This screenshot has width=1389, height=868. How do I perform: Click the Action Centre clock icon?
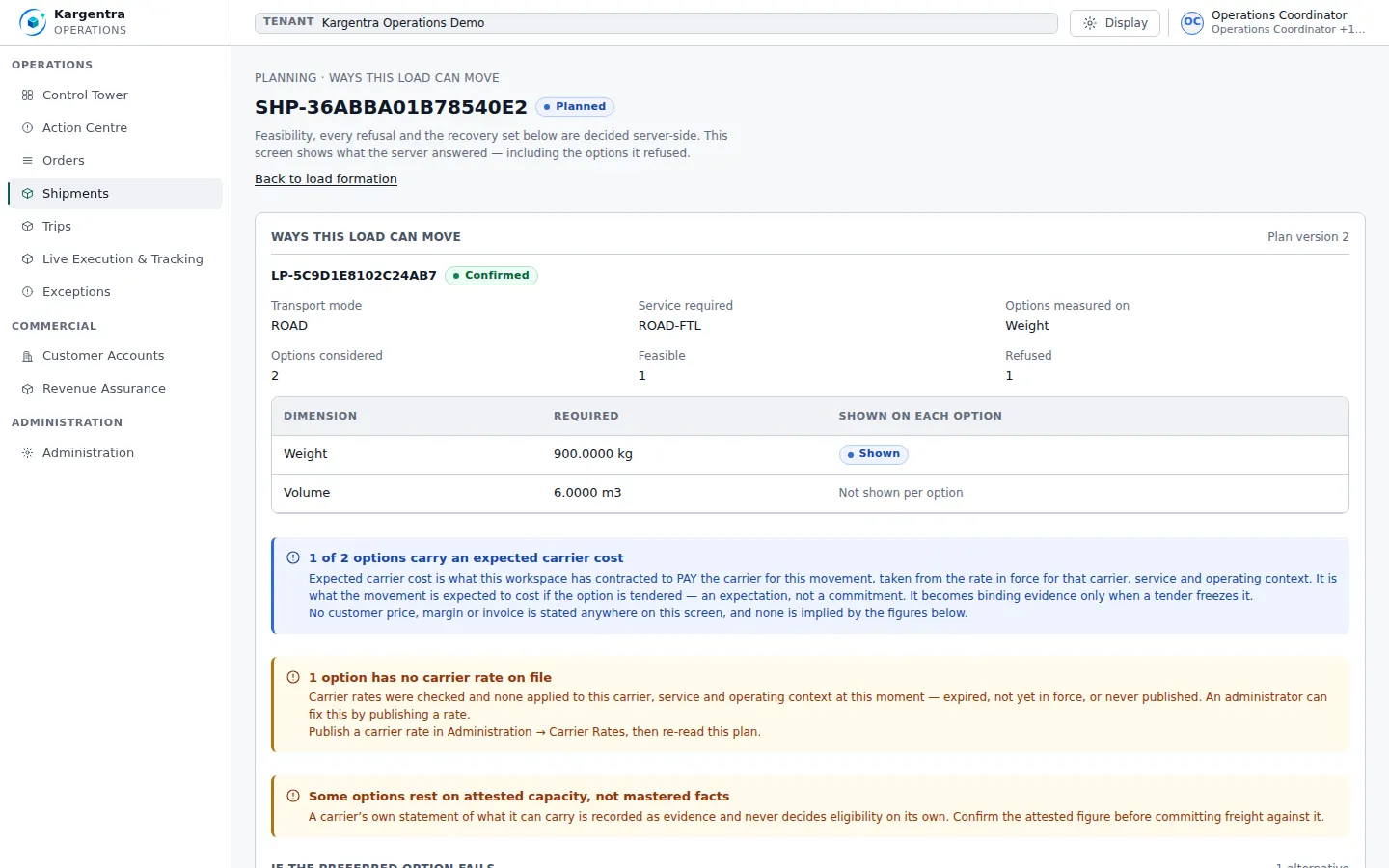pos(27,128)
